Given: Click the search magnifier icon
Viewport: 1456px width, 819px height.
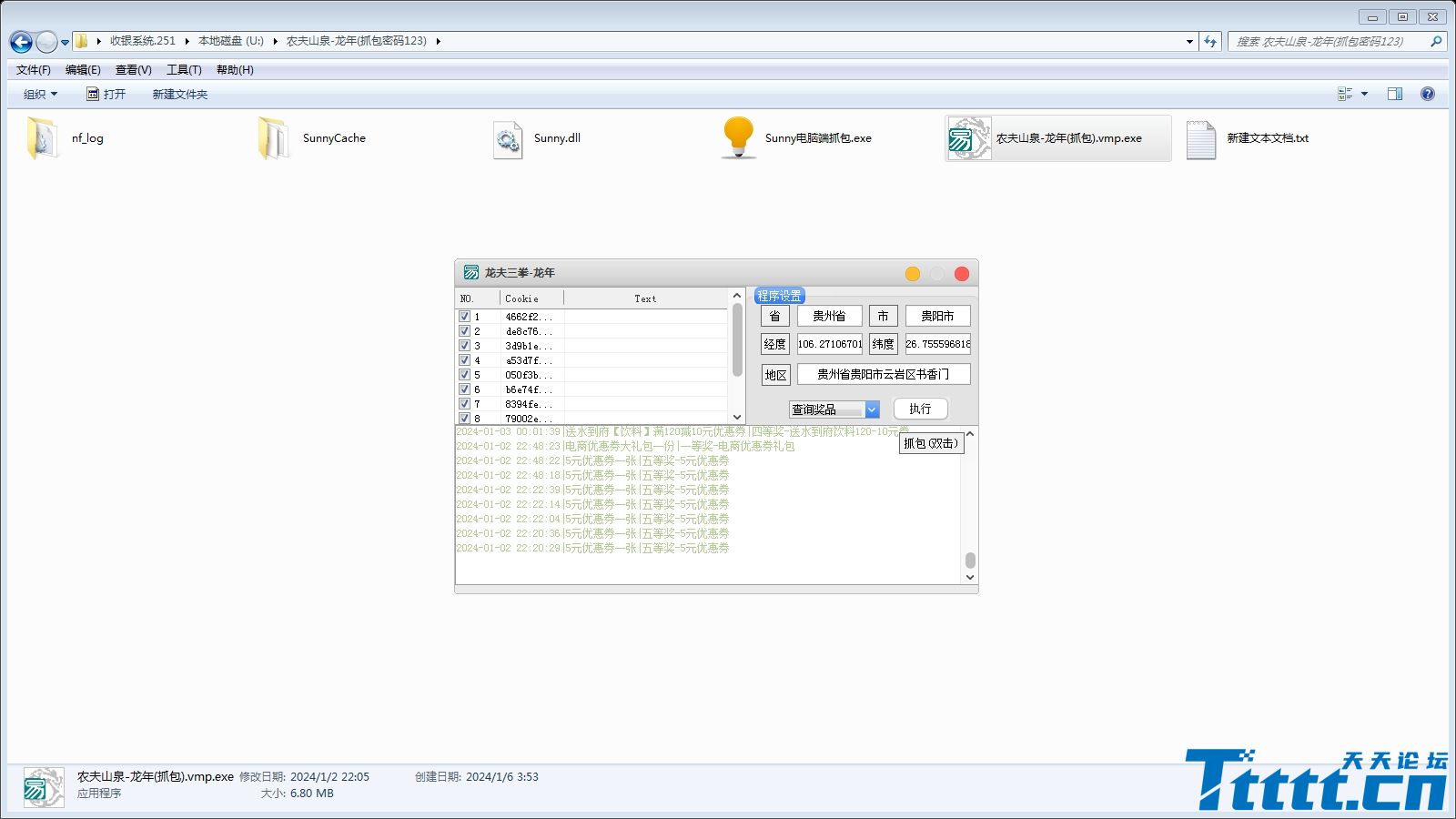Looking at the screenshot, I should coord(1436,41).
